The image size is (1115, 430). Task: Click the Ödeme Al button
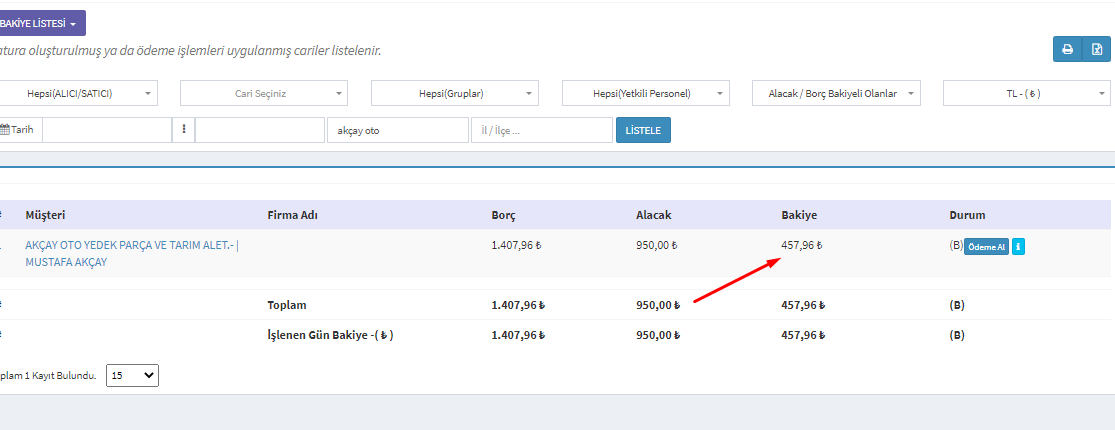[986, 247]
